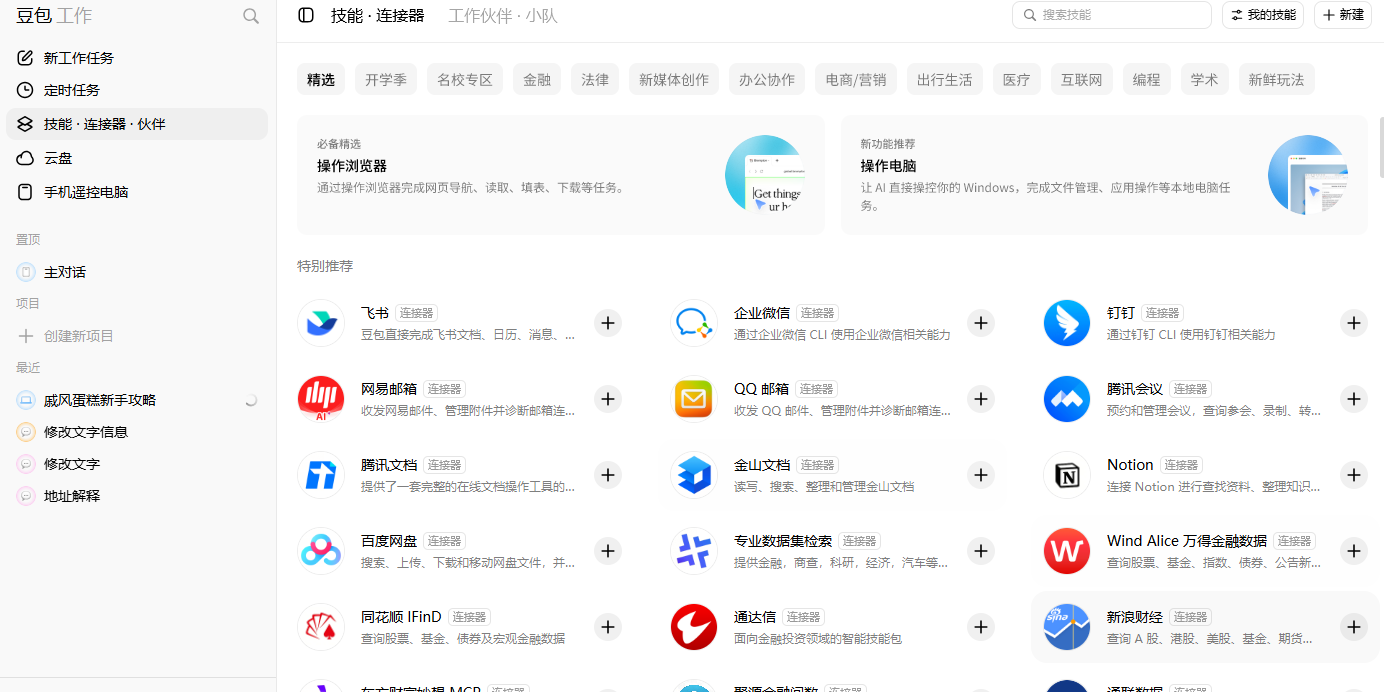The height and width of the screenshot is (692, 1384).
Task: Open 定时任务 in the sidebar
Action: (x=137, y=90)
